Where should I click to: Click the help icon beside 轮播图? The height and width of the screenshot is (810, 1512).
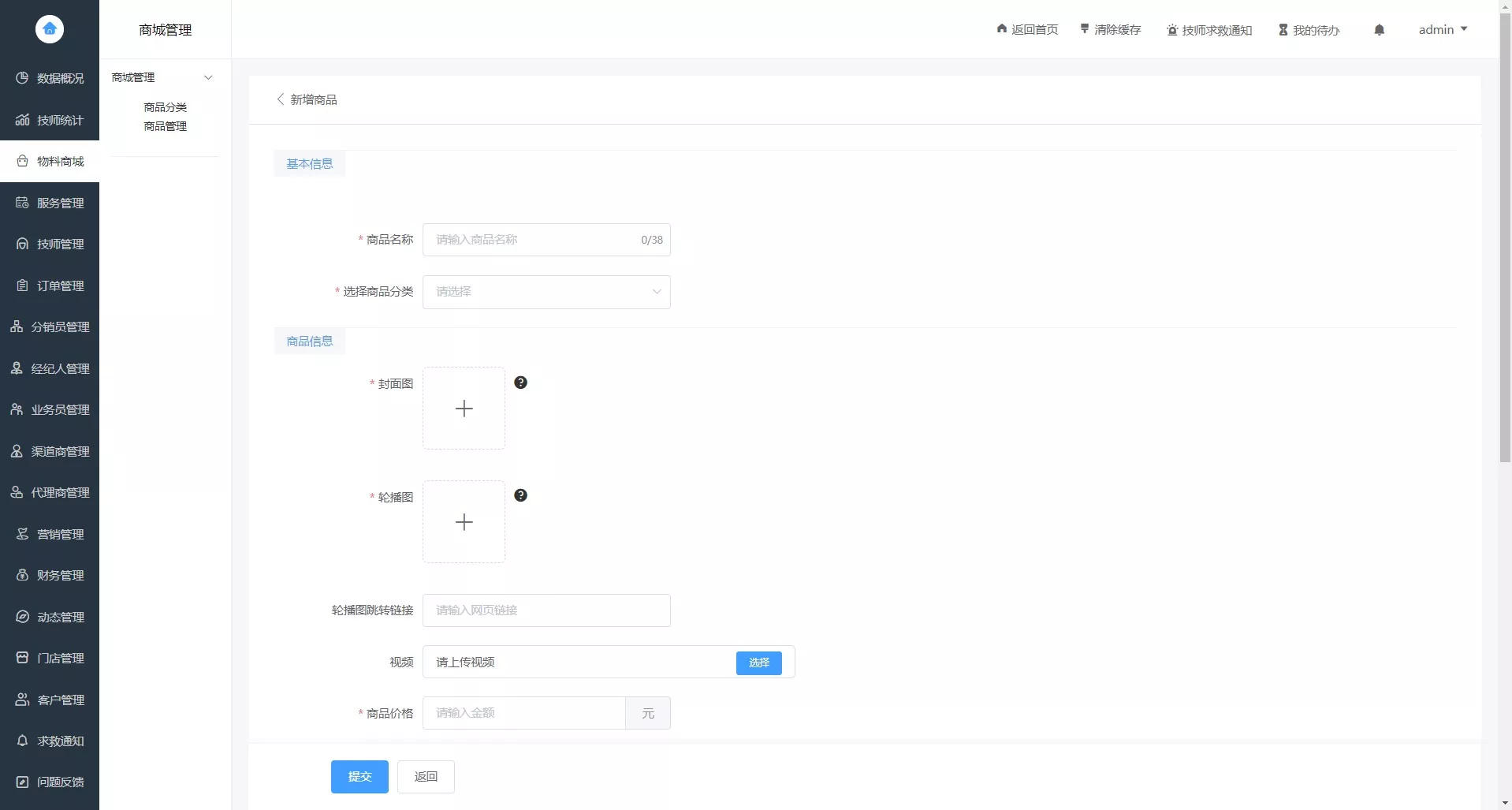coord(520,495)
